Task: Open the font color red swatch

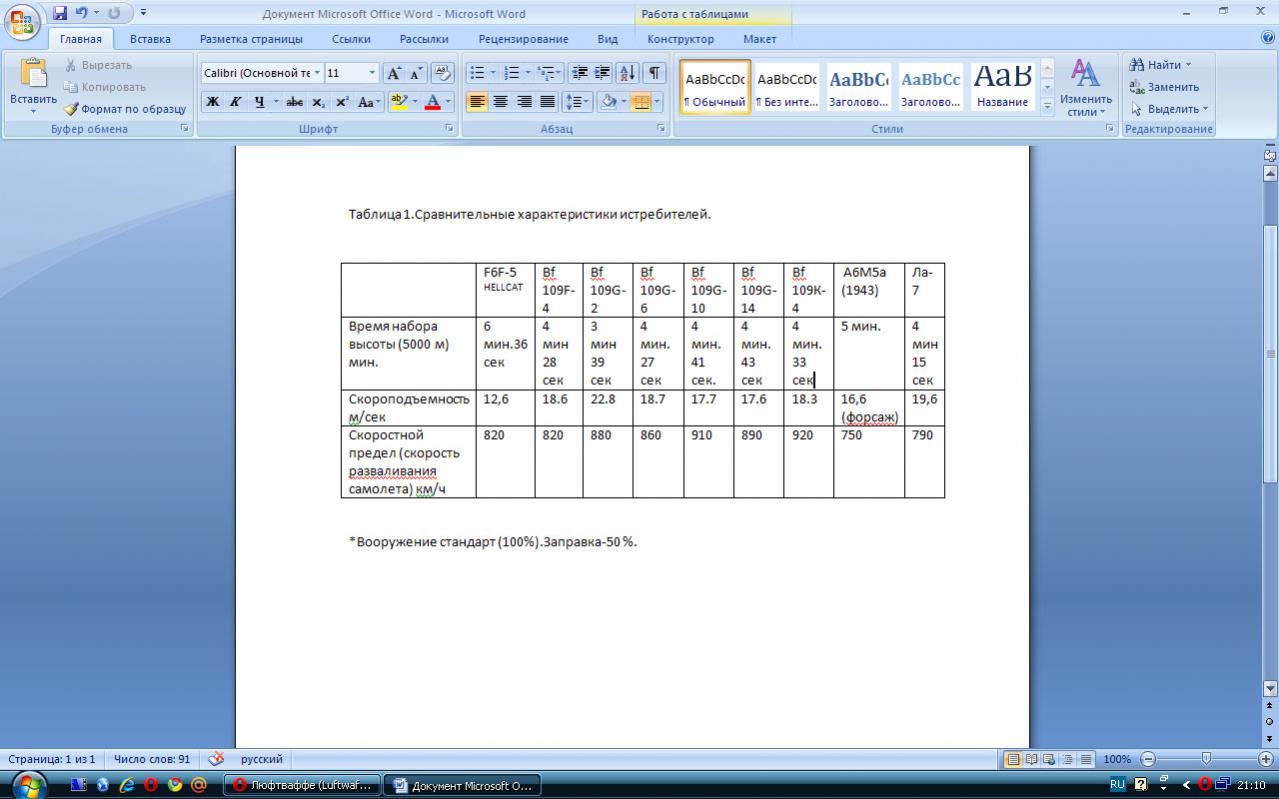Action: pos(433,102)
